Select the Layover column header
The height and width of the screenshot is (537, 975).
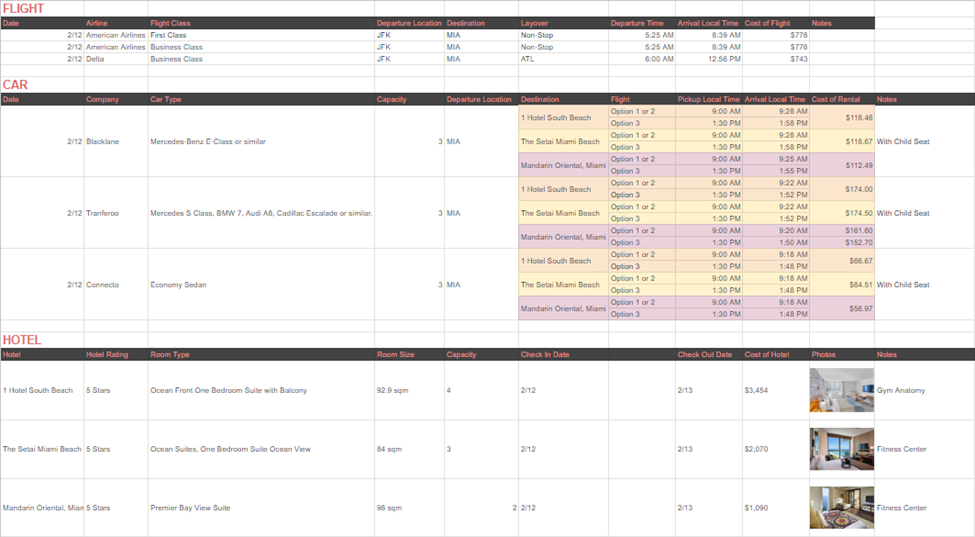click(x=563, y=23)
